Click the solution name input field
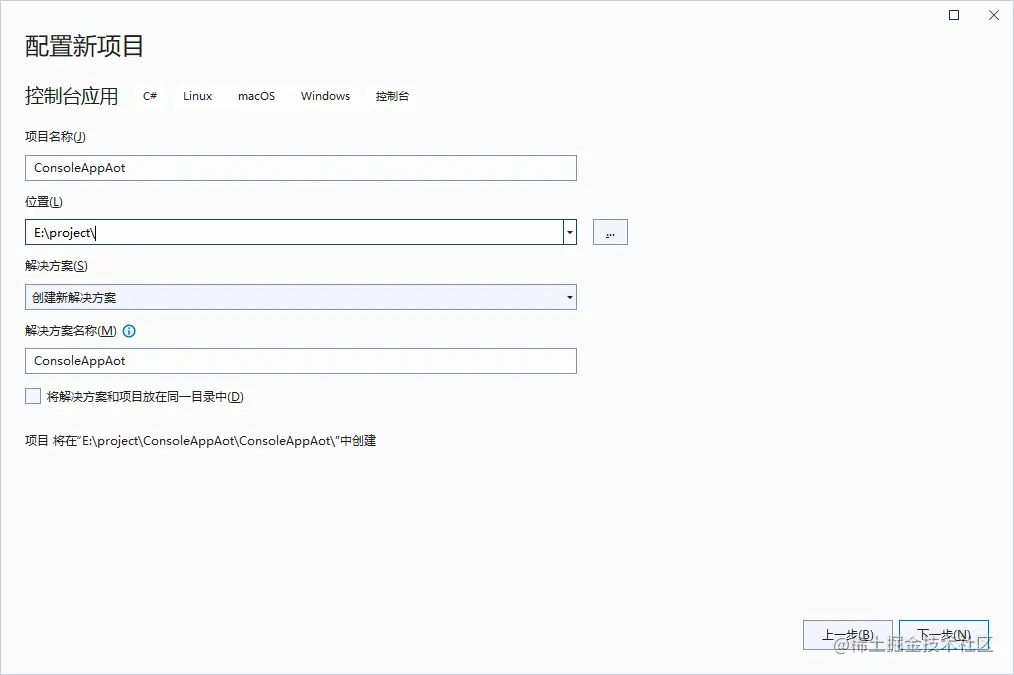Viewport: 1014px width, 675px height. tap(301, 361)
